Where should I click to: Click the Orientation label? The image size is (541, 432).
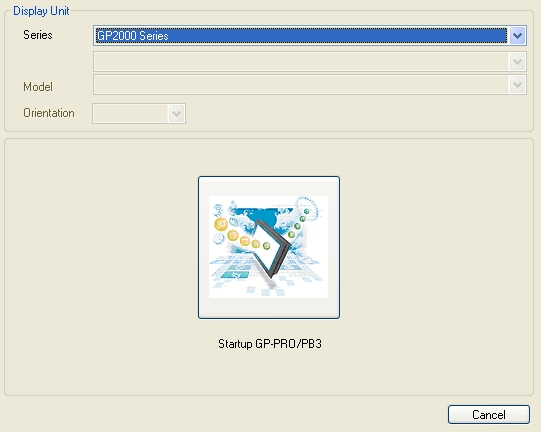click(x=49, y=113)
